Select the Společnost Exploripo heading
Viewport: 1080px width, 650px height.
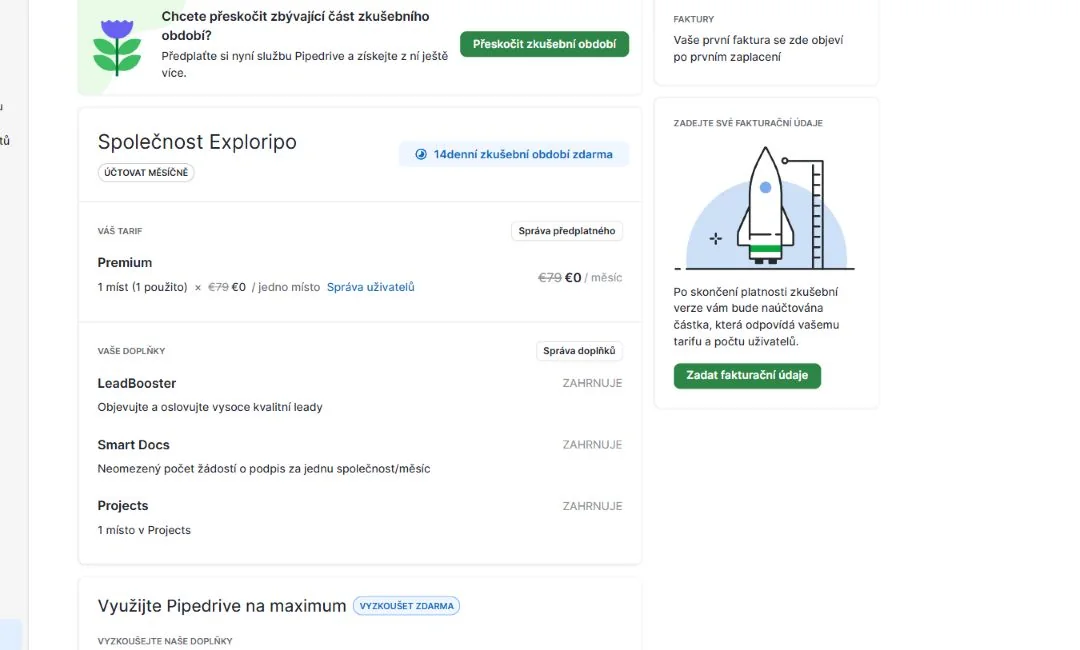coord(197,142)
